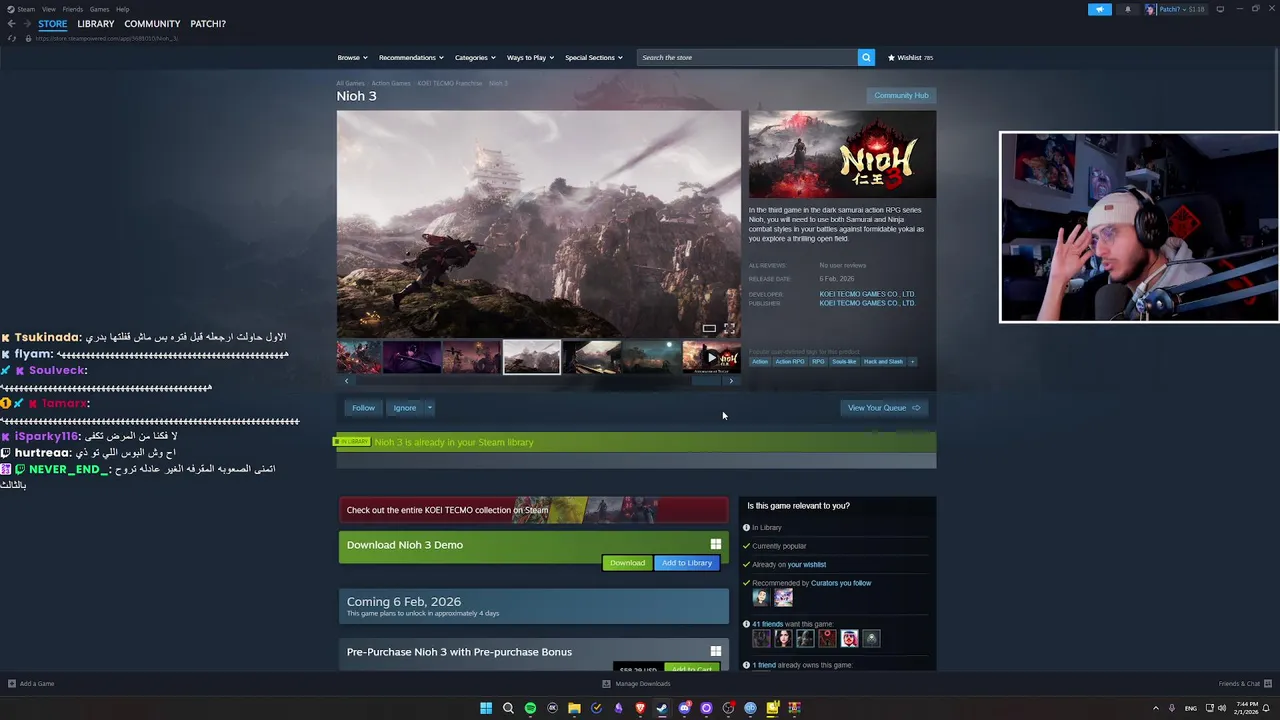Click the thumbnail strip scrollbar handle

point(706,381)
